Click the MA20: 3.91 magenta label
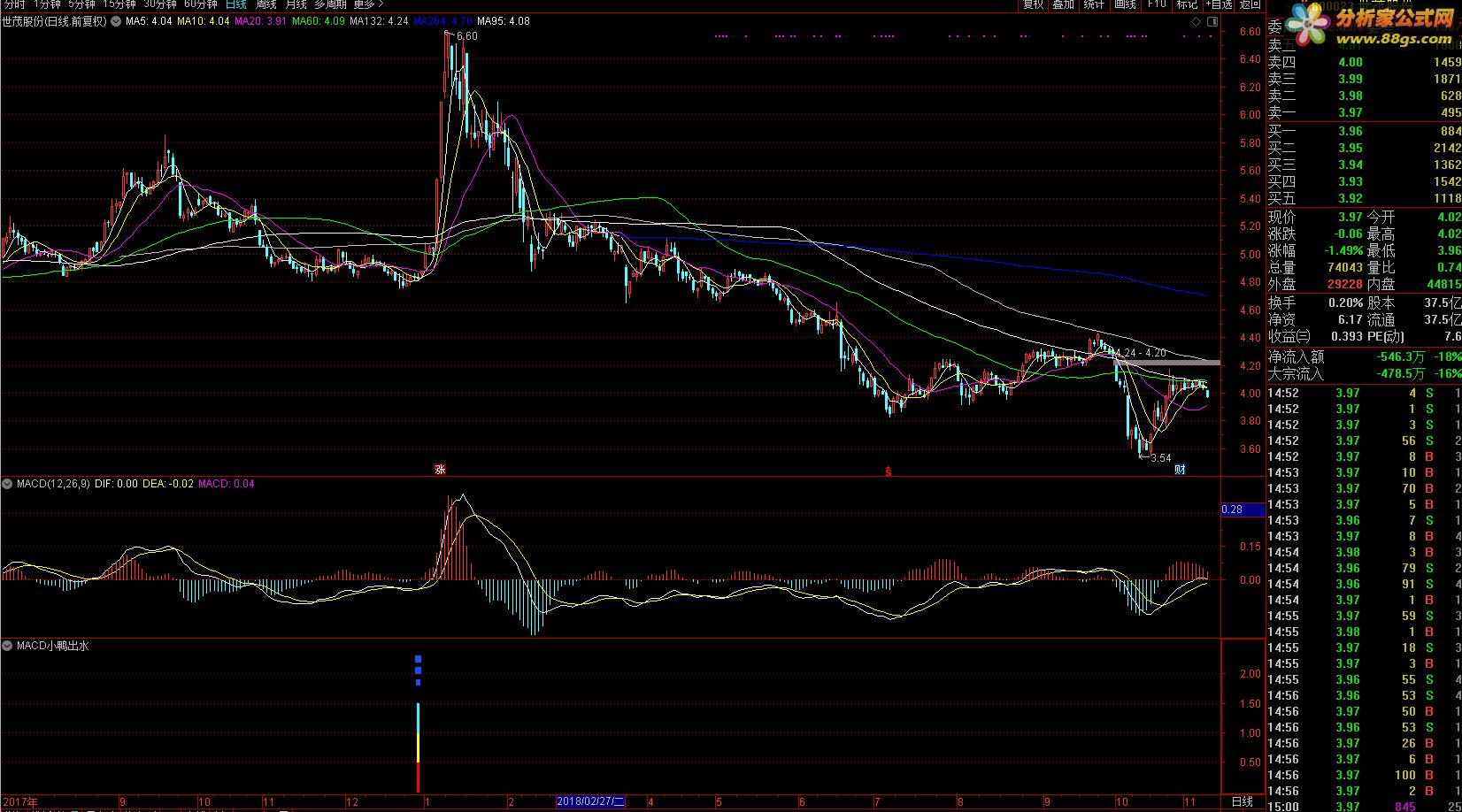The width and height of the screenshot is (1462, 812). click(x=261, y=21)
